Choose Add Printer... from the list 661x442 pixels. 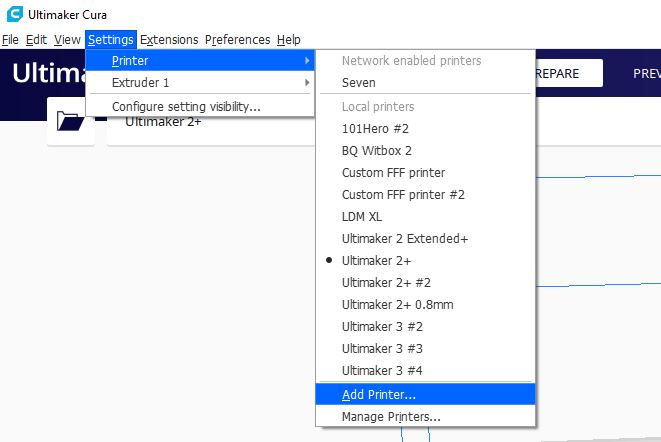pos(379,394)
